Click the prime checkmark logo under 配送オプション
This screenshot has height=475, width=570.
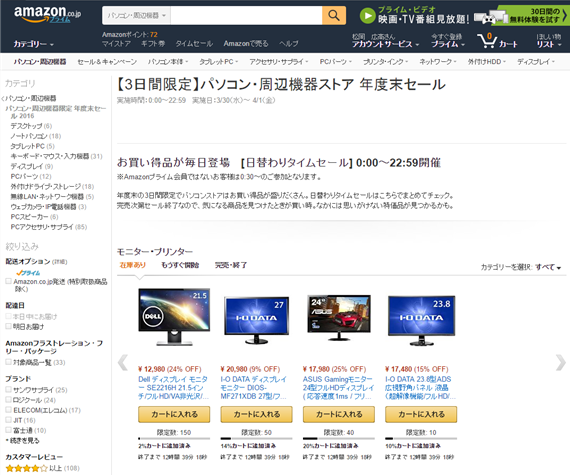point(28,273)
